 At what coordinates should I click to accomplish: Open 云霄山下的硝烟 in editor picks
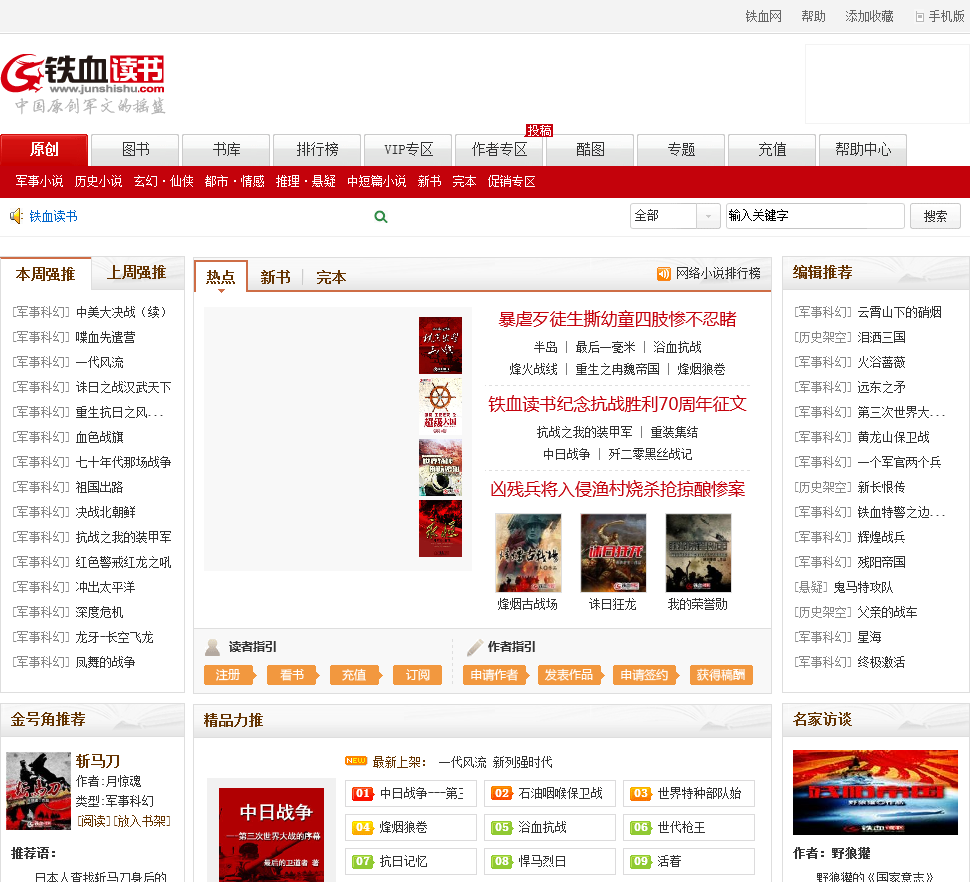coord(899,312)
